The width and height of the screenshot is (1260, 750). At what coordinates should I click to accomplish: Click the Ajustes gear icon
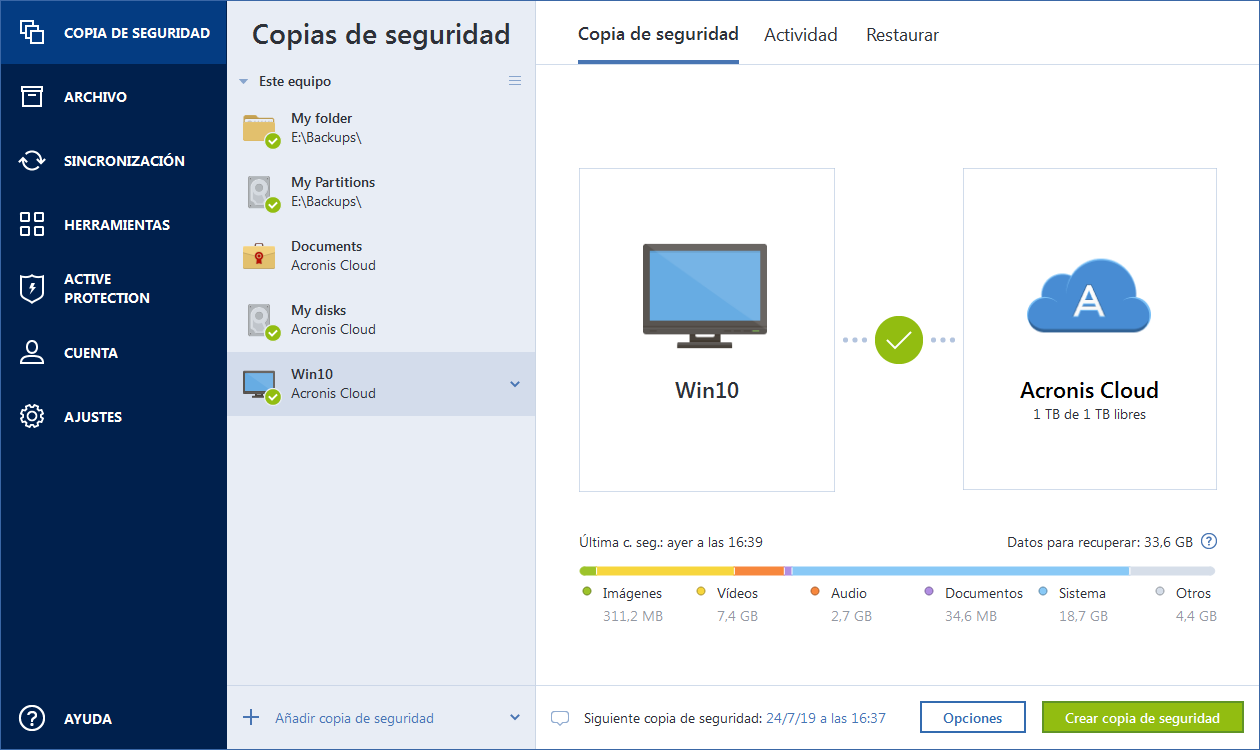32,417
